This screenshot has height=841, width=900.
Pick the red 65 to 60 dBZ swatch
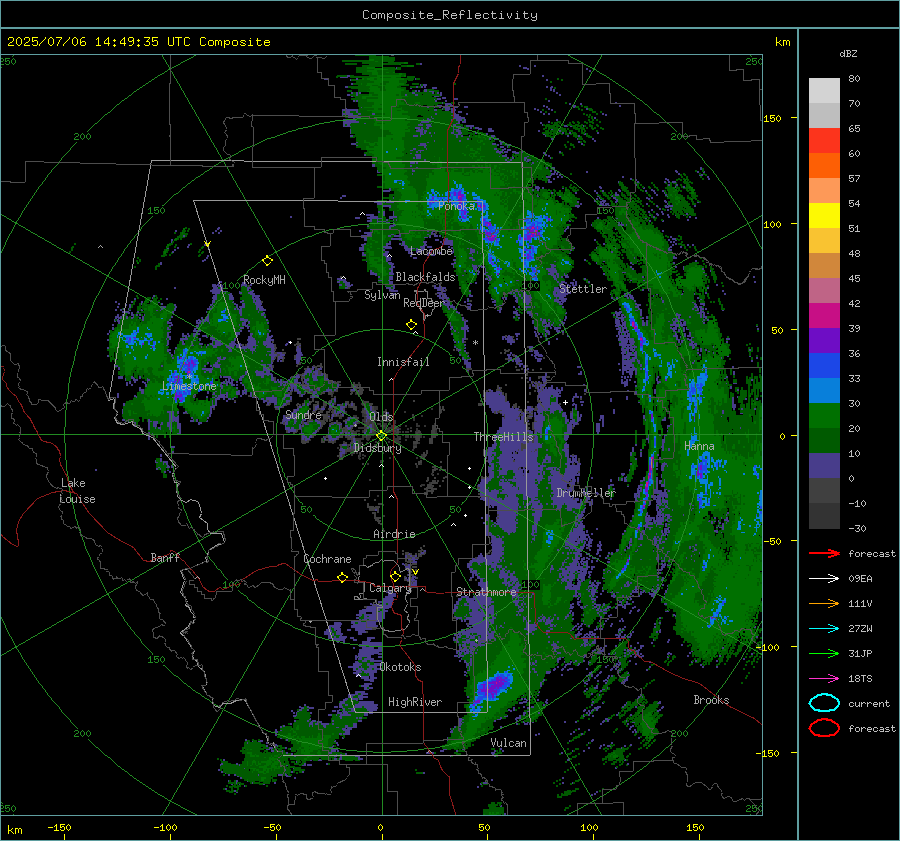coord(824,141)
